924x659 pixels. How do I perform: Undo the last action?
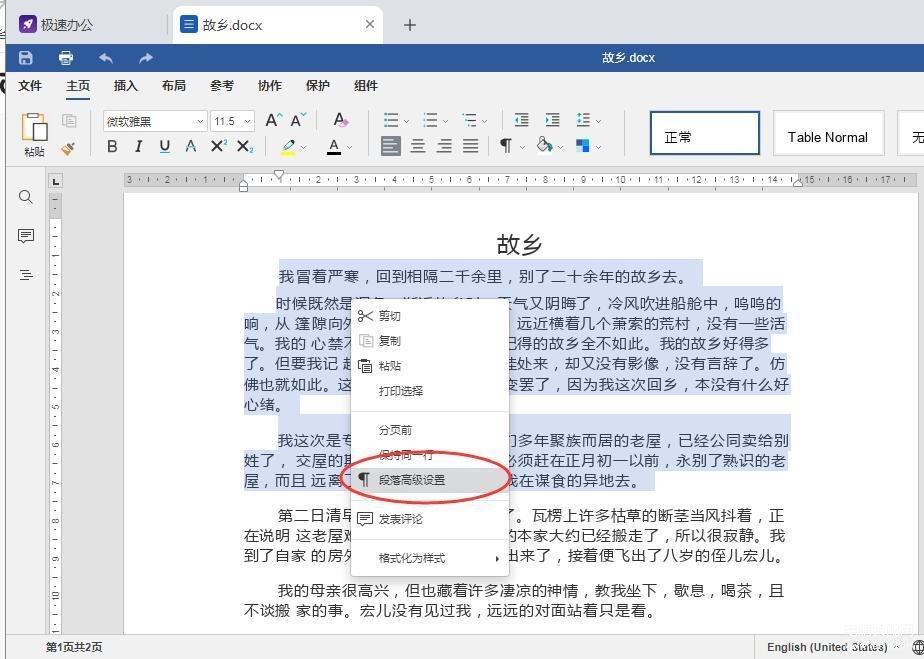coord(106,58)
